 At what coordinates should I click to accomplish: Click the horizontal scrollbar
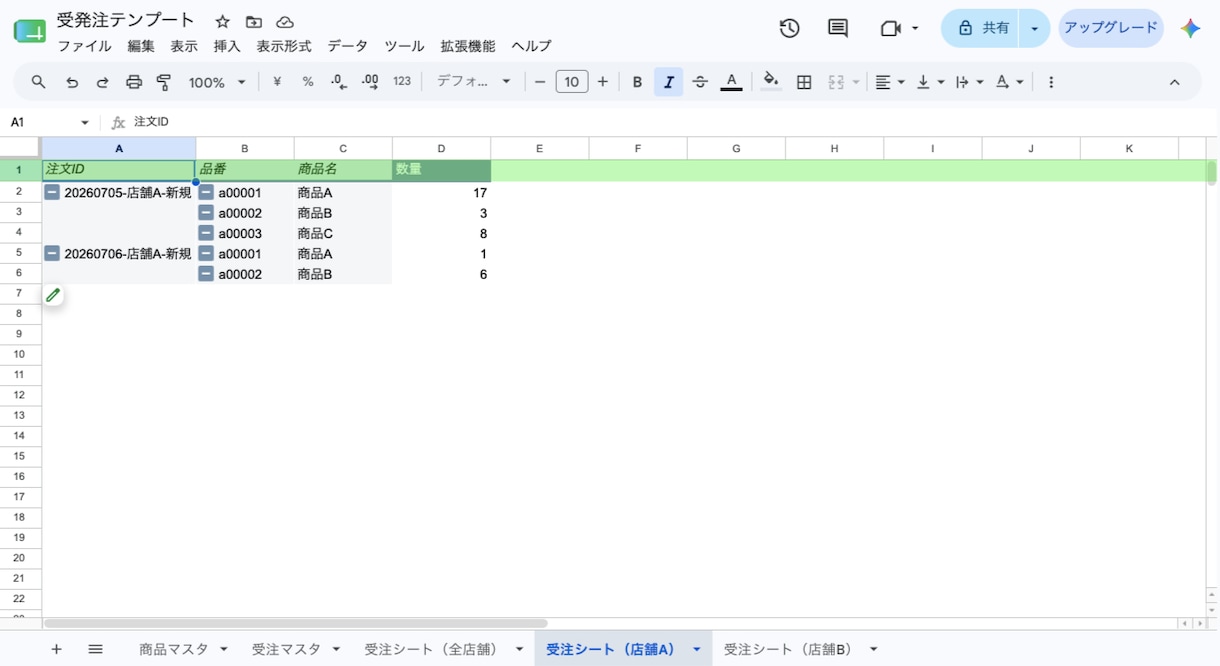coord(296,623)
